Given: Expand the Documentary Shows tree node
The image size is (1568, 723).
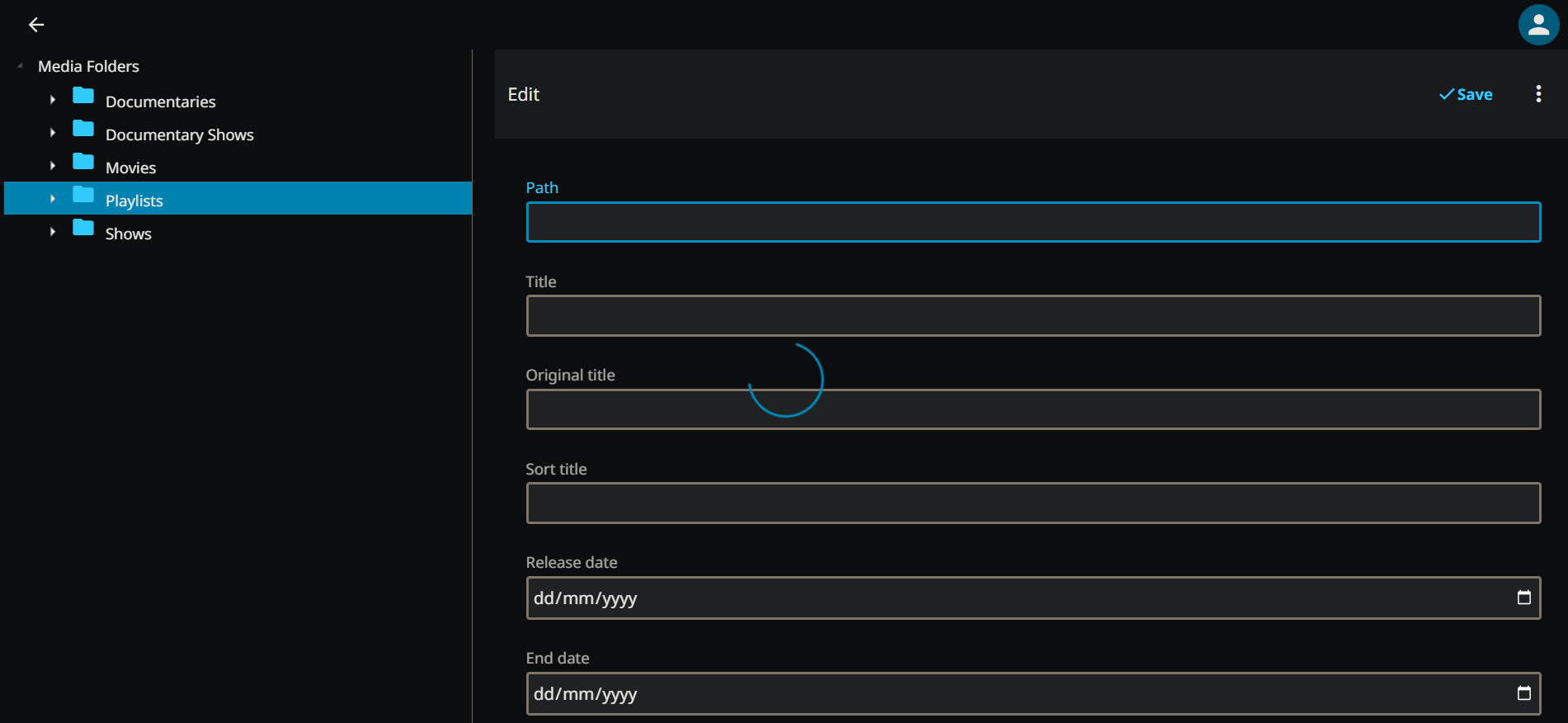Looking at the screenshot, I should click(x=53, y=133).
